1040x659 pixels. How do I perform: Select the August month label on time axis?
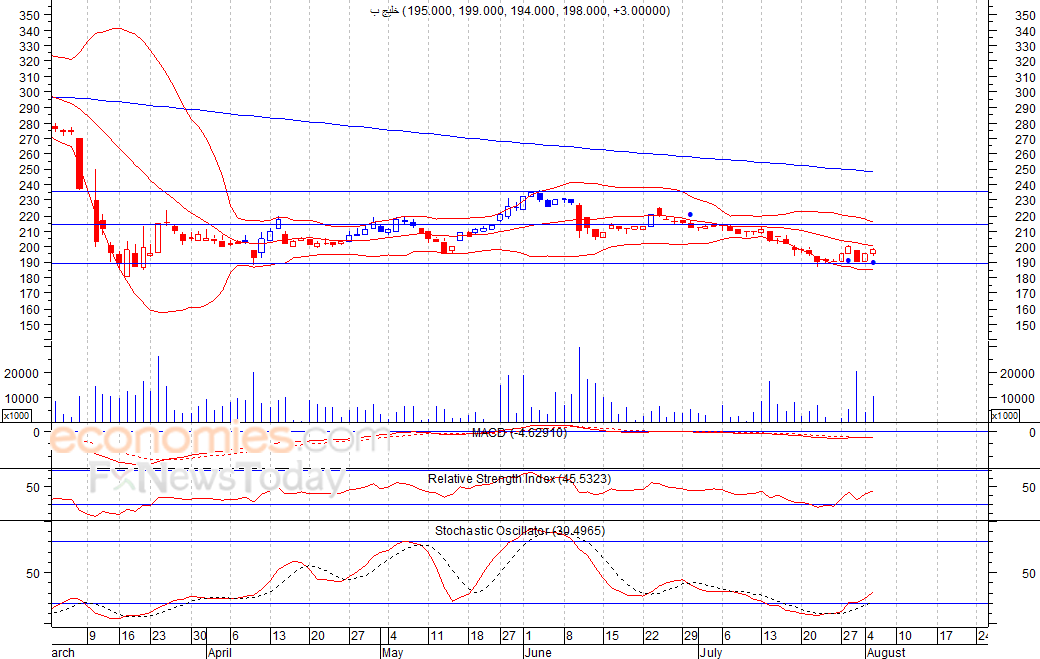(x=885, y=653)
